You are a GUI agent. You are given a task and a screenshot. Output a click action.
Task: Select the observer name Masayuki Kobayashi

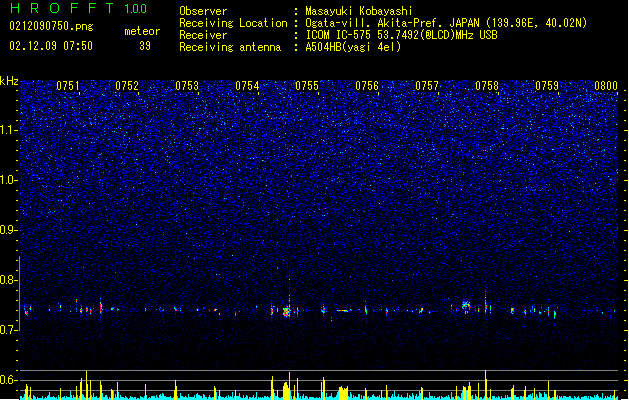[359, 11]
